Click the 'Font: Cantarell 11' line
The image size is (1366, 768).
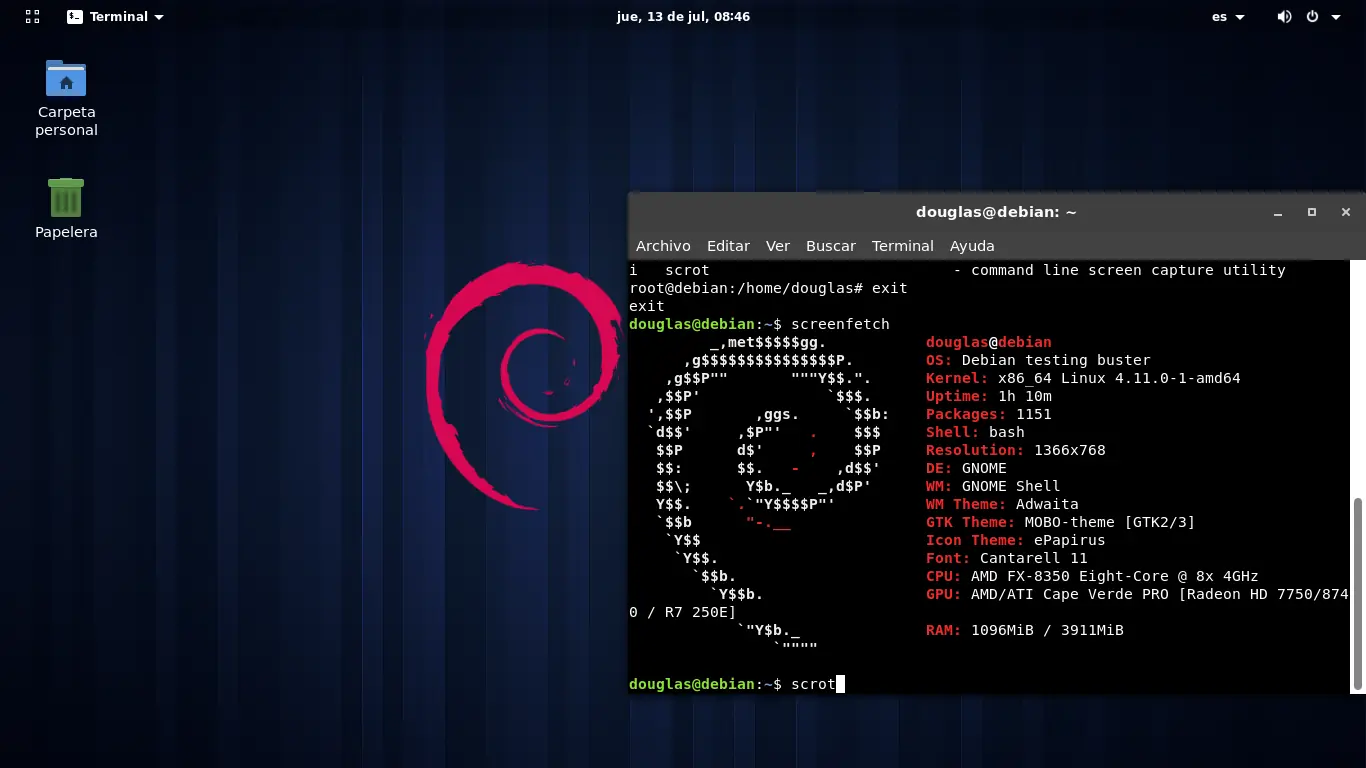click(x=1007, y=558)
